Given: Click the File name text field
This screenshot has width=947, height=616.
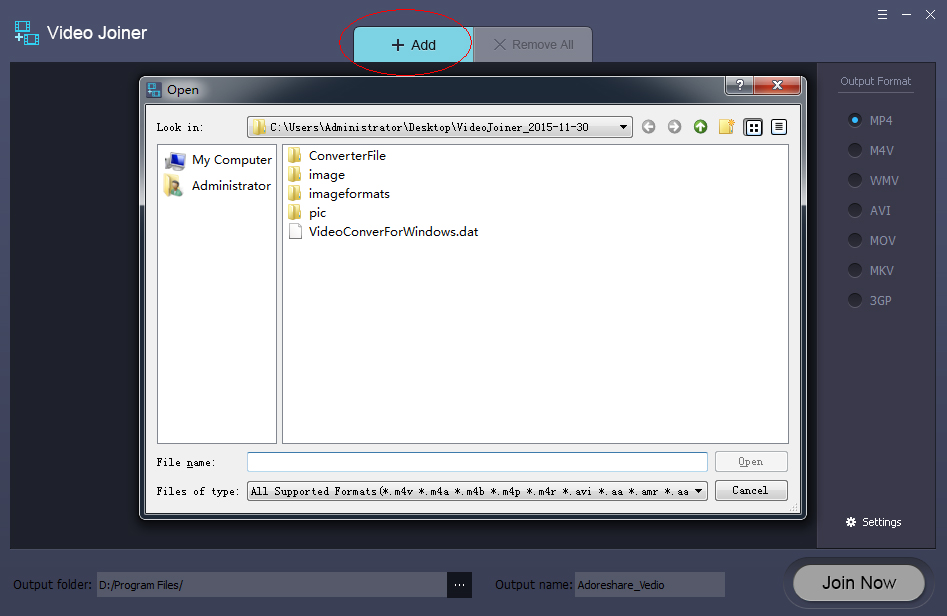Looking at the screenshot, I should click(477, 462).
